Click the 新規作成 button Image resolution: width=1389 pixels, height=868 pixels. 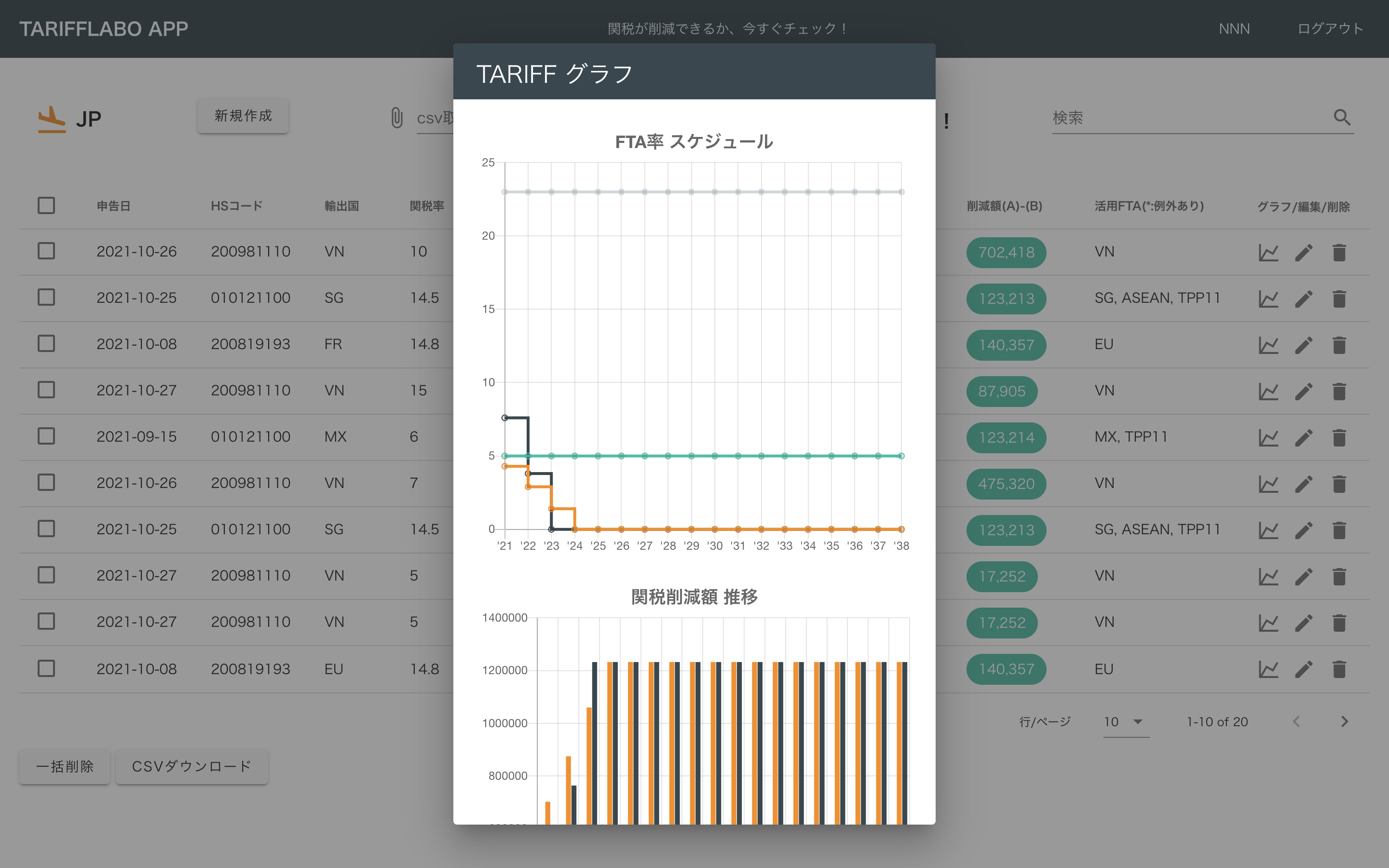pyautogui.click(x=243, y=116)
